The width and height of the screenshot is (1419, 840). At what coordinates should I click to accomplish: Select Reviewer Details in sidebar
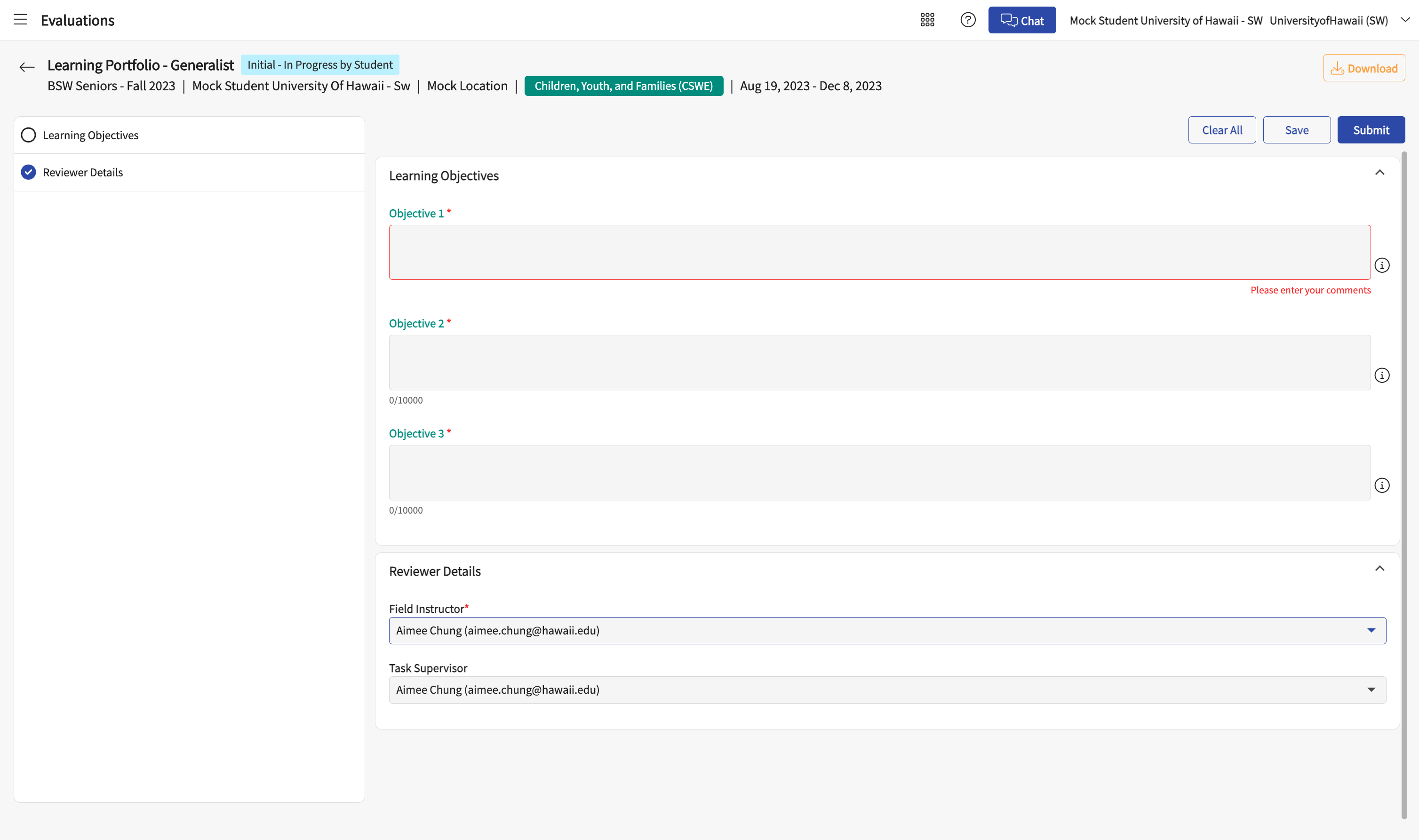tap(189, 173)
